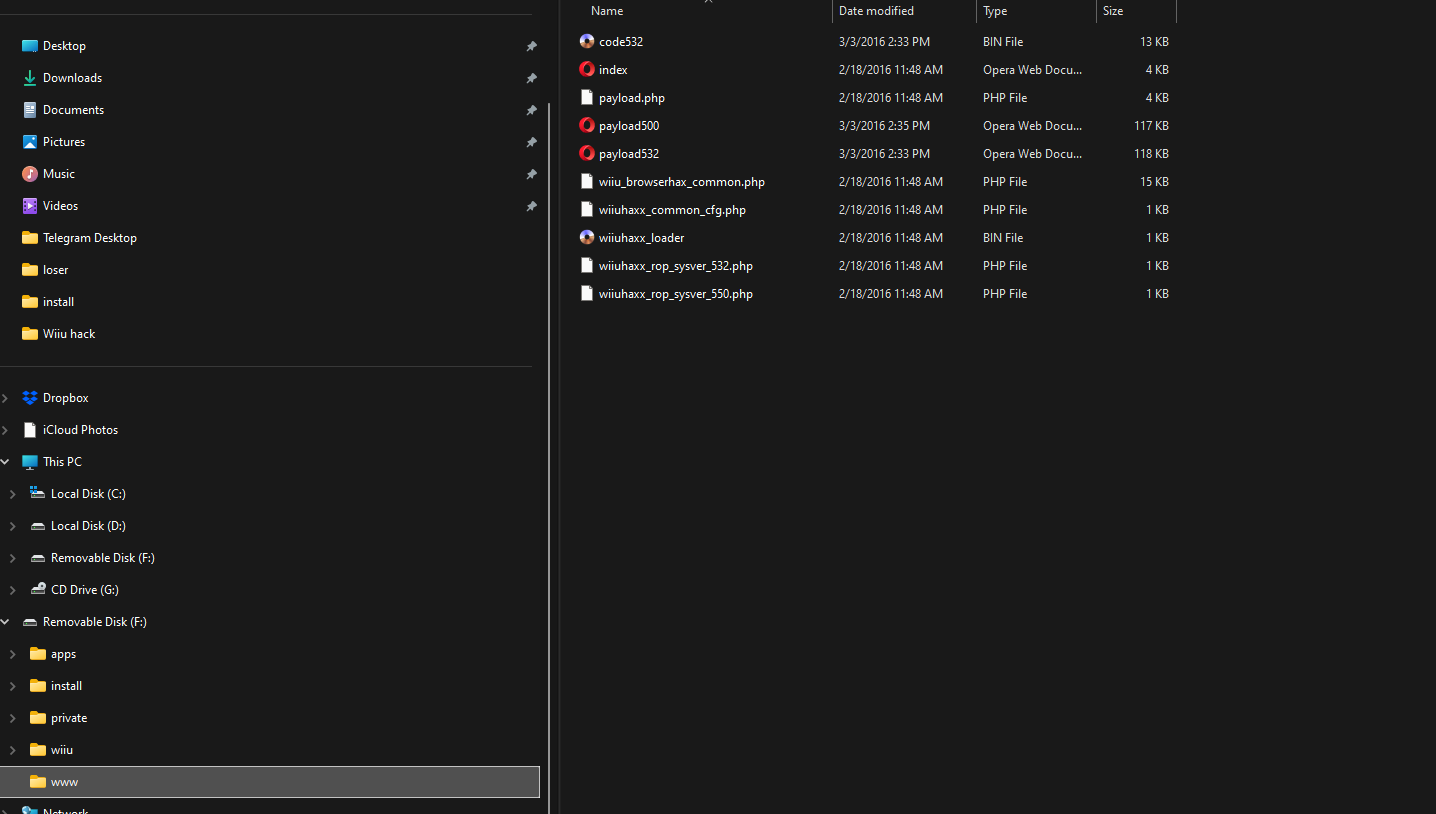
Task: Click the 118 KB size of payload532
Action: (1151, 154)
